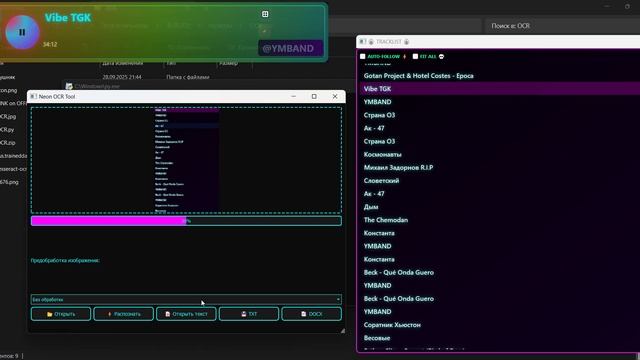Sort Explorer by Тип column
The image size is (640, 360).
(x=171, y=63)
